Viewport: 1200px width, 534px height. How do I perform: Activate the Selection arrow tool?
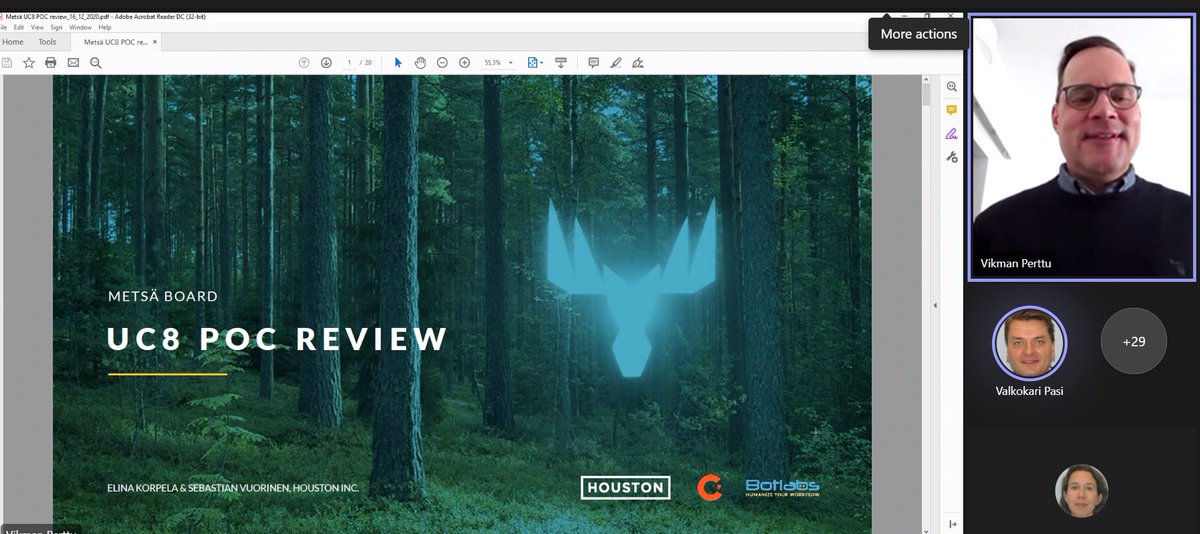coord(398,62)
